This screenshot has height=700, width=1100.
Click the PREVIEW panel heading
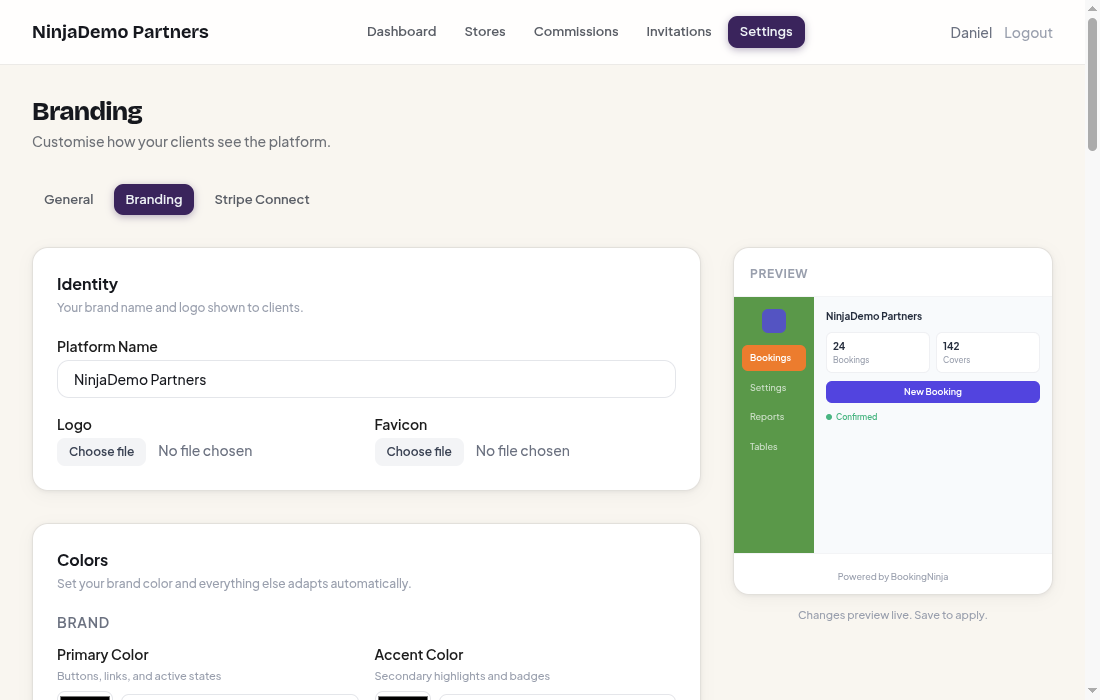click(779, 274)
